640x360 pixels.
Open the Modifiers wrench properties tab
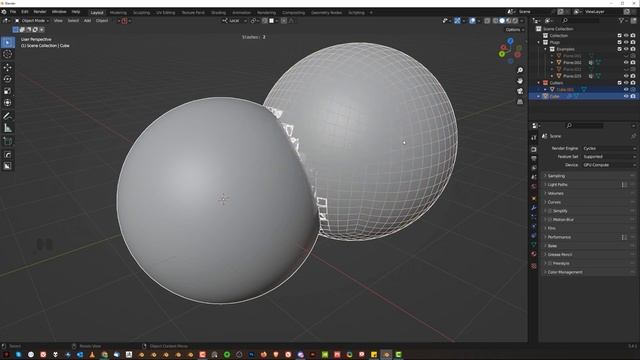[x=534, y=208]
